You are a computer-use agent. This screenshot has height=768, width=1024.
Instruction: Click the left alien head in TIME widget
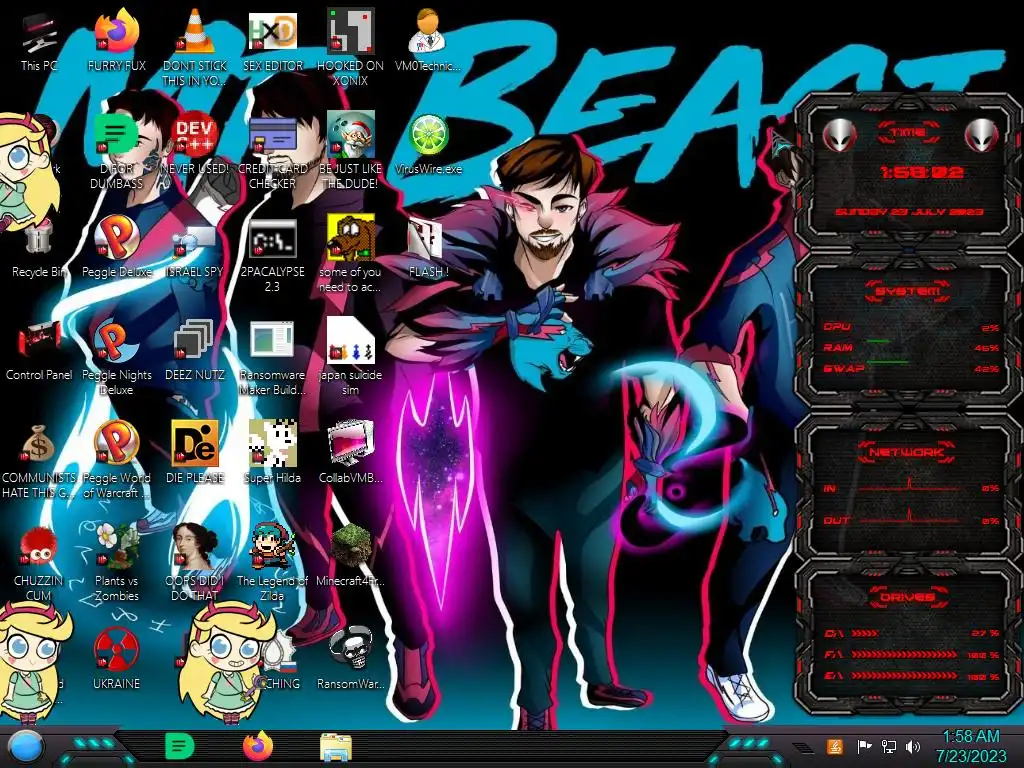839,135
